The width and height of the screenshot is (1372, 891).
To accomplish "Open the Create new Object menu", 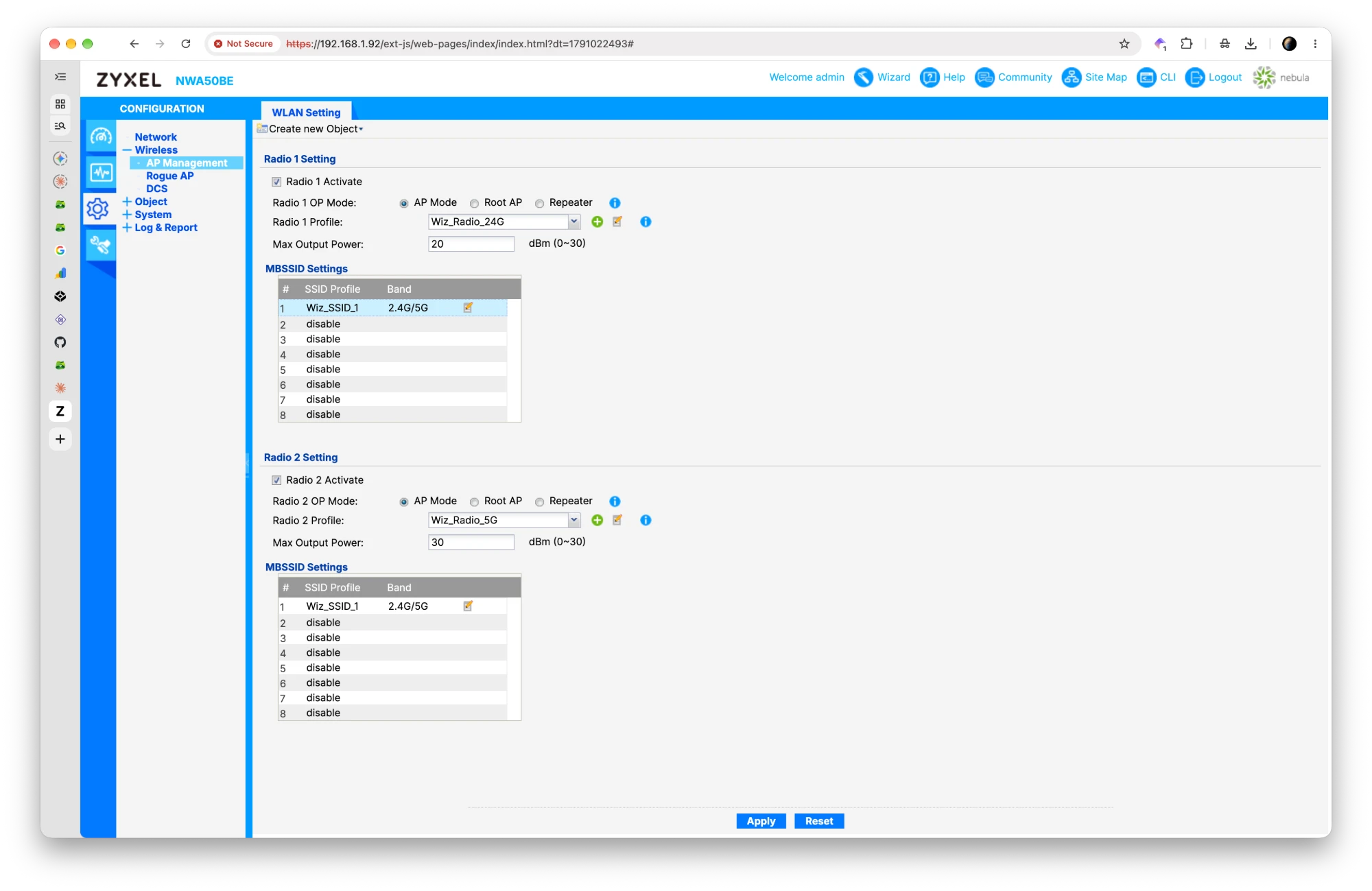I will pyautogui.click(x=311, y=129).
